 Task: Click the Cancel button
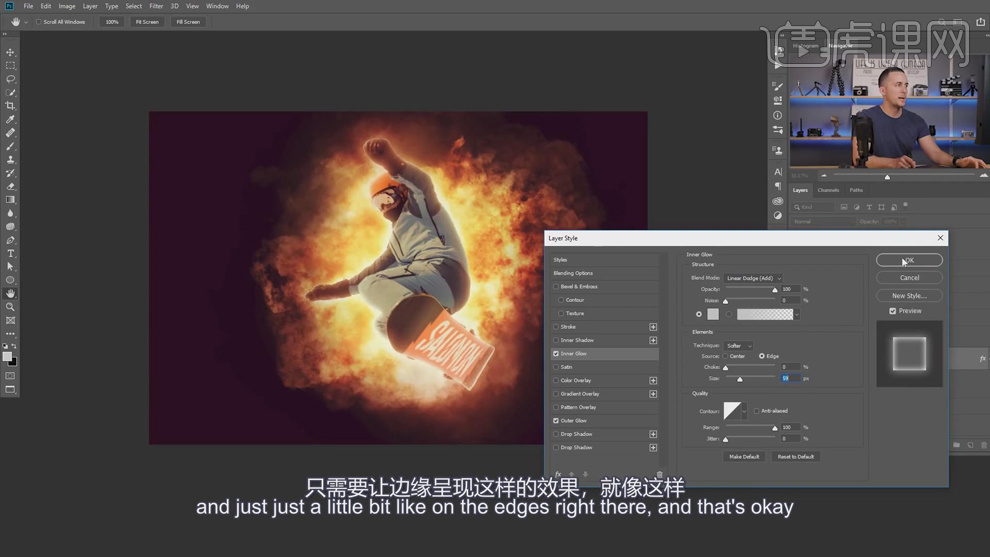coord(909,278)
